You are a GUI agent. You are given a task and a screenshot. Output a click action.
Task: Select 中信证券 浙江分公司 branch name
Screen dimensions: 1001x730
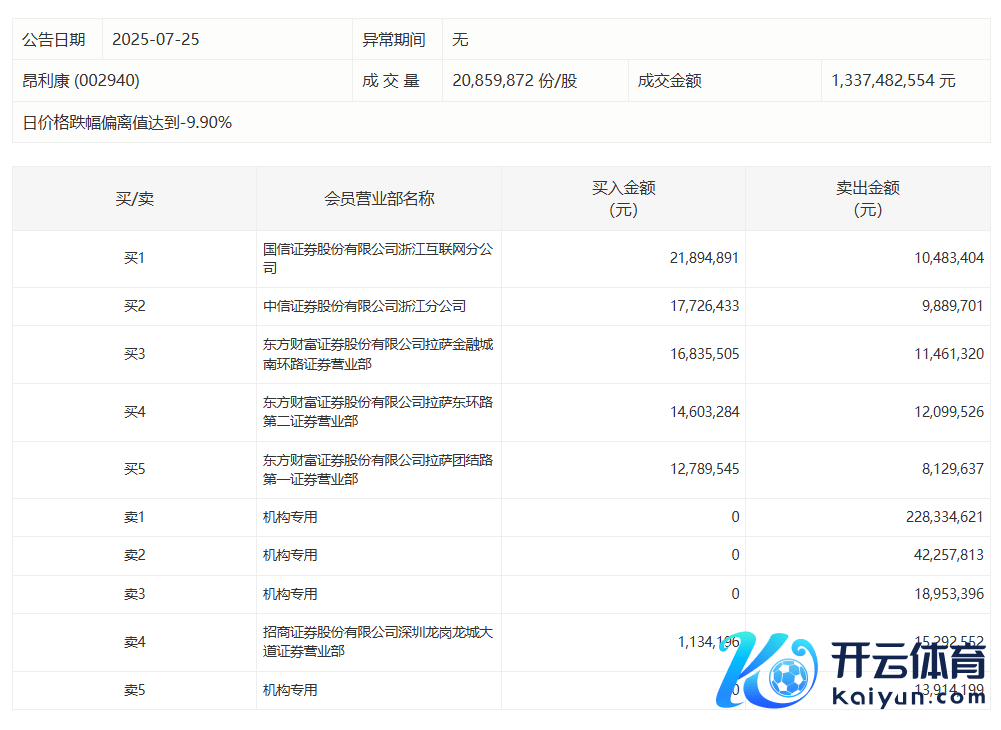point(364,306)
